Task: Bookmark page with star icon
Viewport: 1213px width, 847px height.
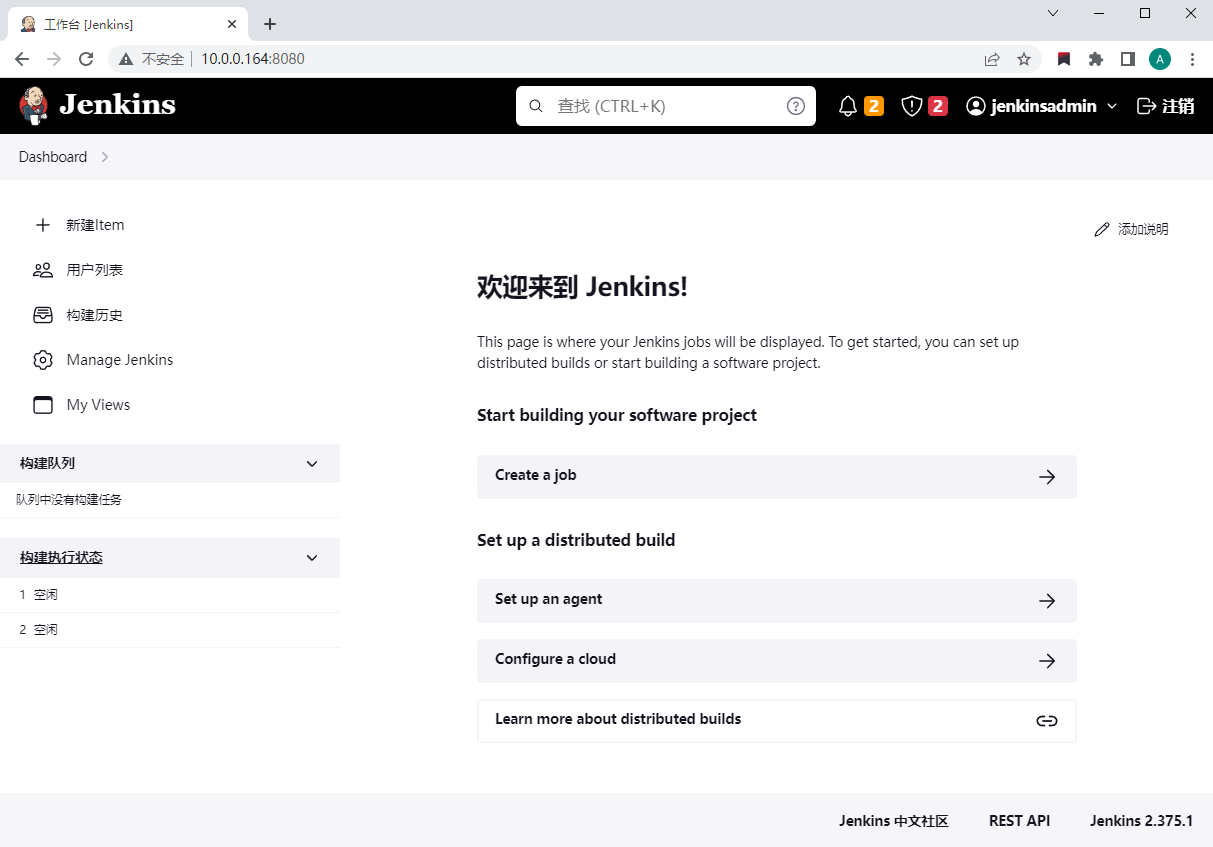Action: pos(1024,59)
